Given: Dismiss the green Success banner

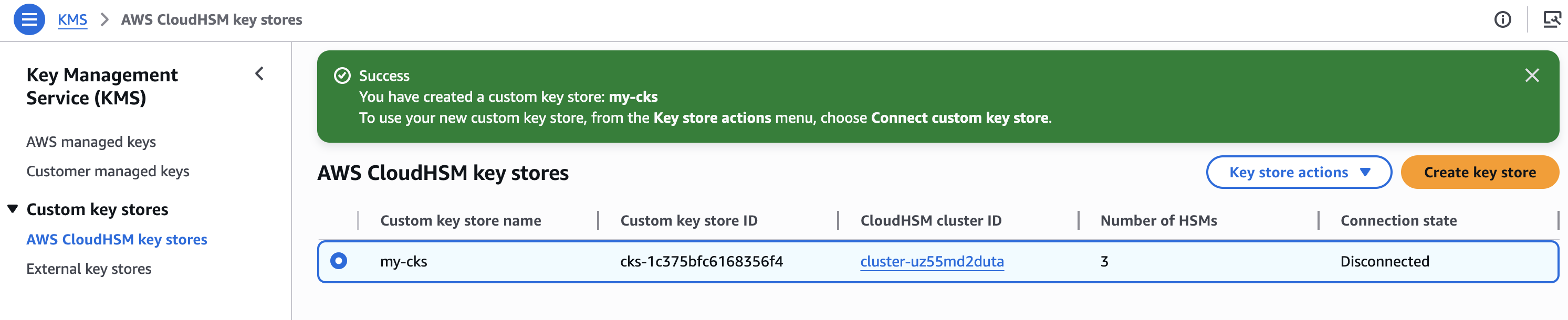Looking at the screenshot, I should [1531, 76].
